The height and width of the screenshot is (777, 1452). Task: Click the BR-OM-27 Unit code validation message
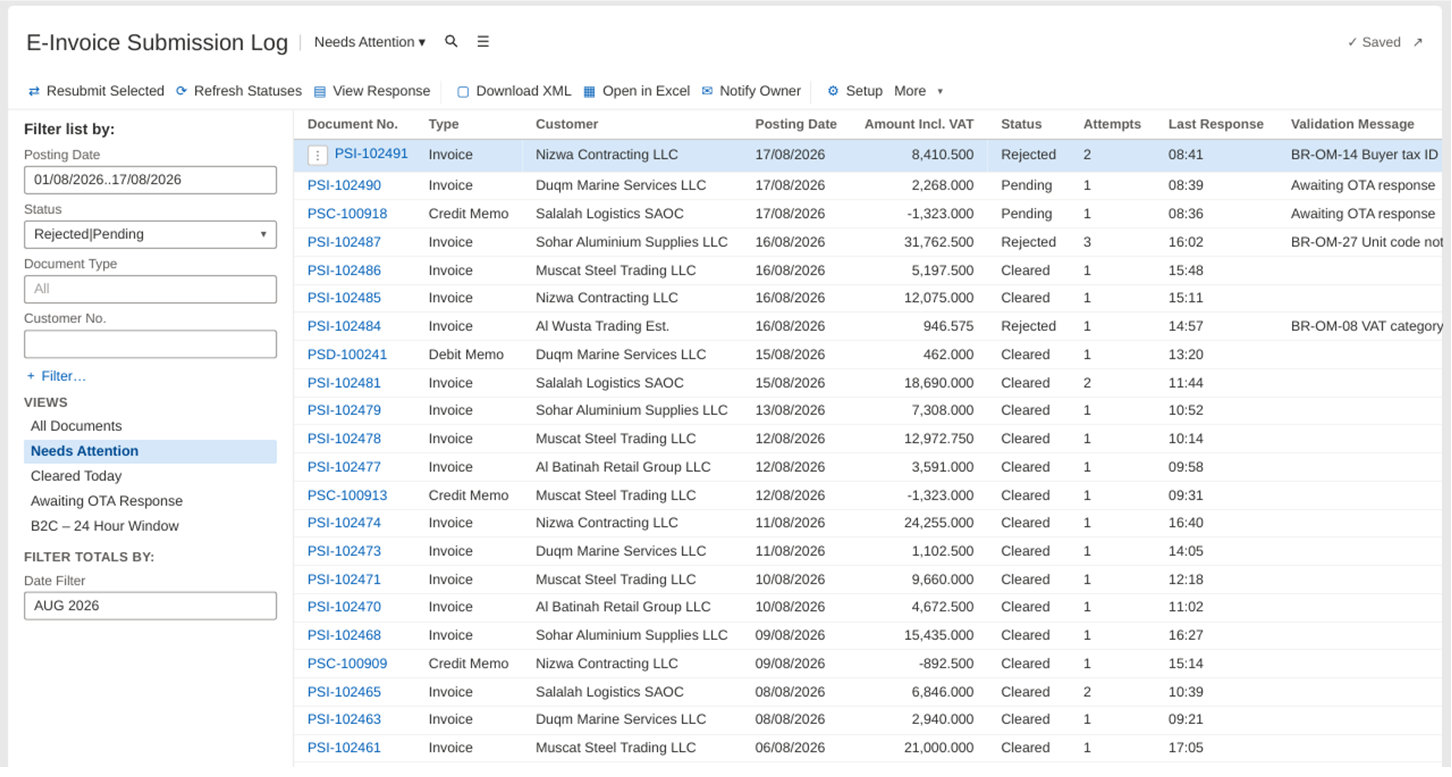(1367, 242)
